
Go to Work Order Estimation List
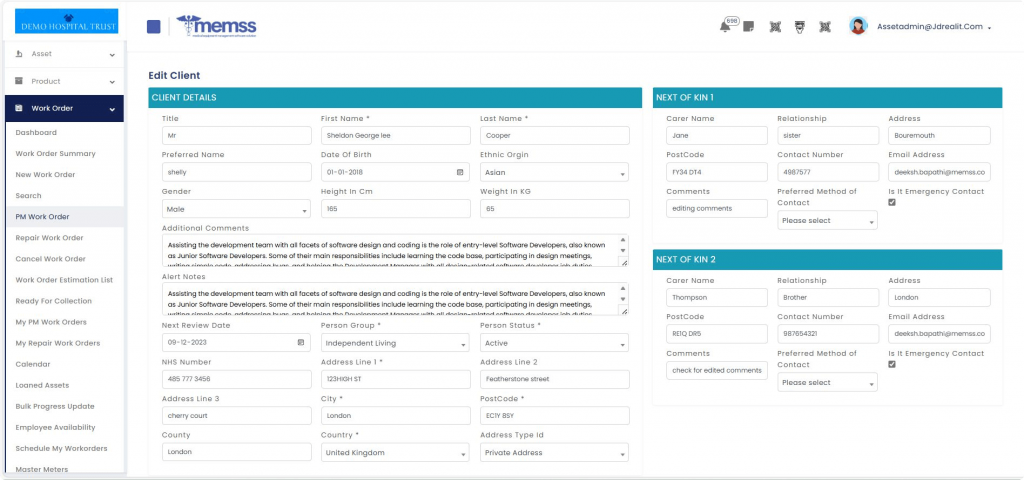(x=64, y=280)
